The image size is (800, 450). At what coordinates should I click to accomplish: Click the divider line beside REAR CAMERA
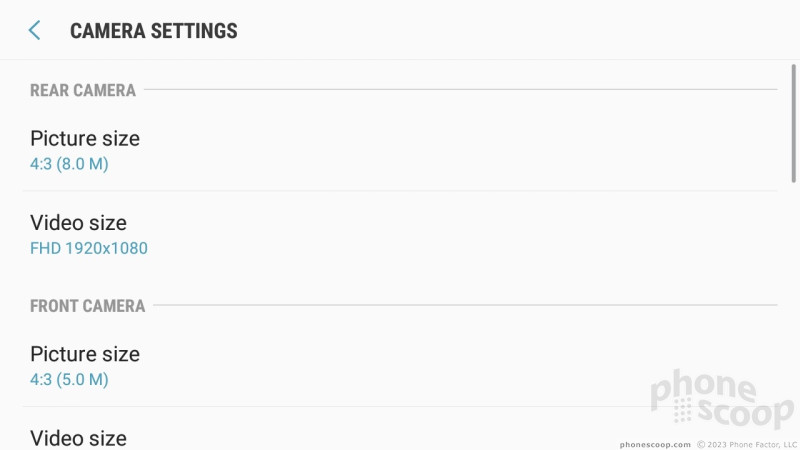[461, 89]
